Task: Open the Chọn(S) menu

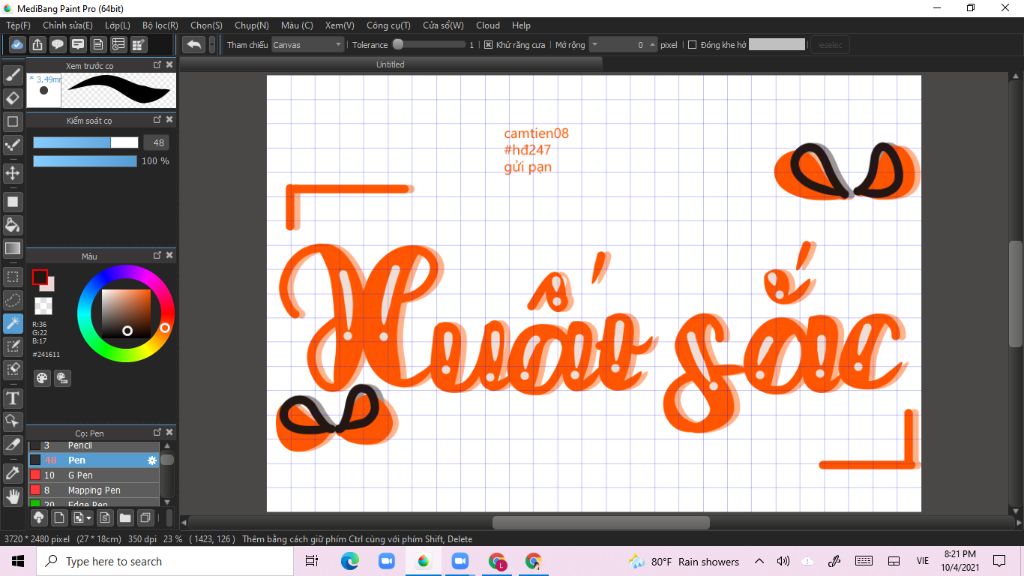Action: 206,25
